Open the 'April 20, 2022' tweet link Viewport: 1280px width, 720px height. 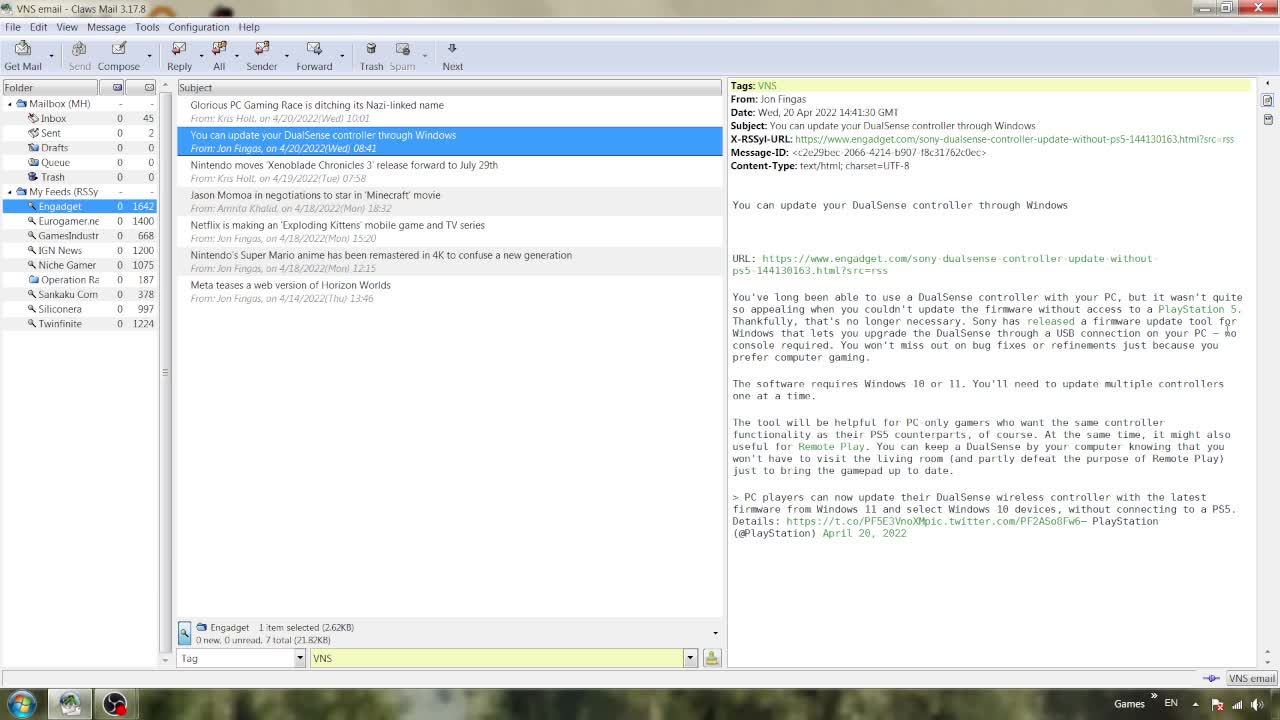tap(864, 533)
